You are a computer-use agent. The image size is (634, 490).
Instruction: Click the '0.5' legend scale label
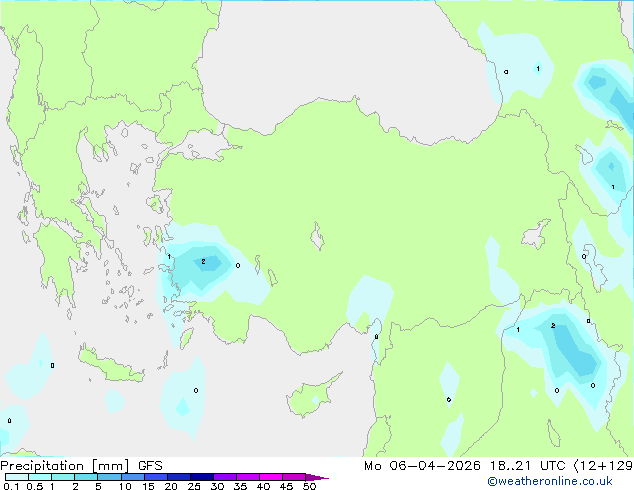tap(35, 486)
